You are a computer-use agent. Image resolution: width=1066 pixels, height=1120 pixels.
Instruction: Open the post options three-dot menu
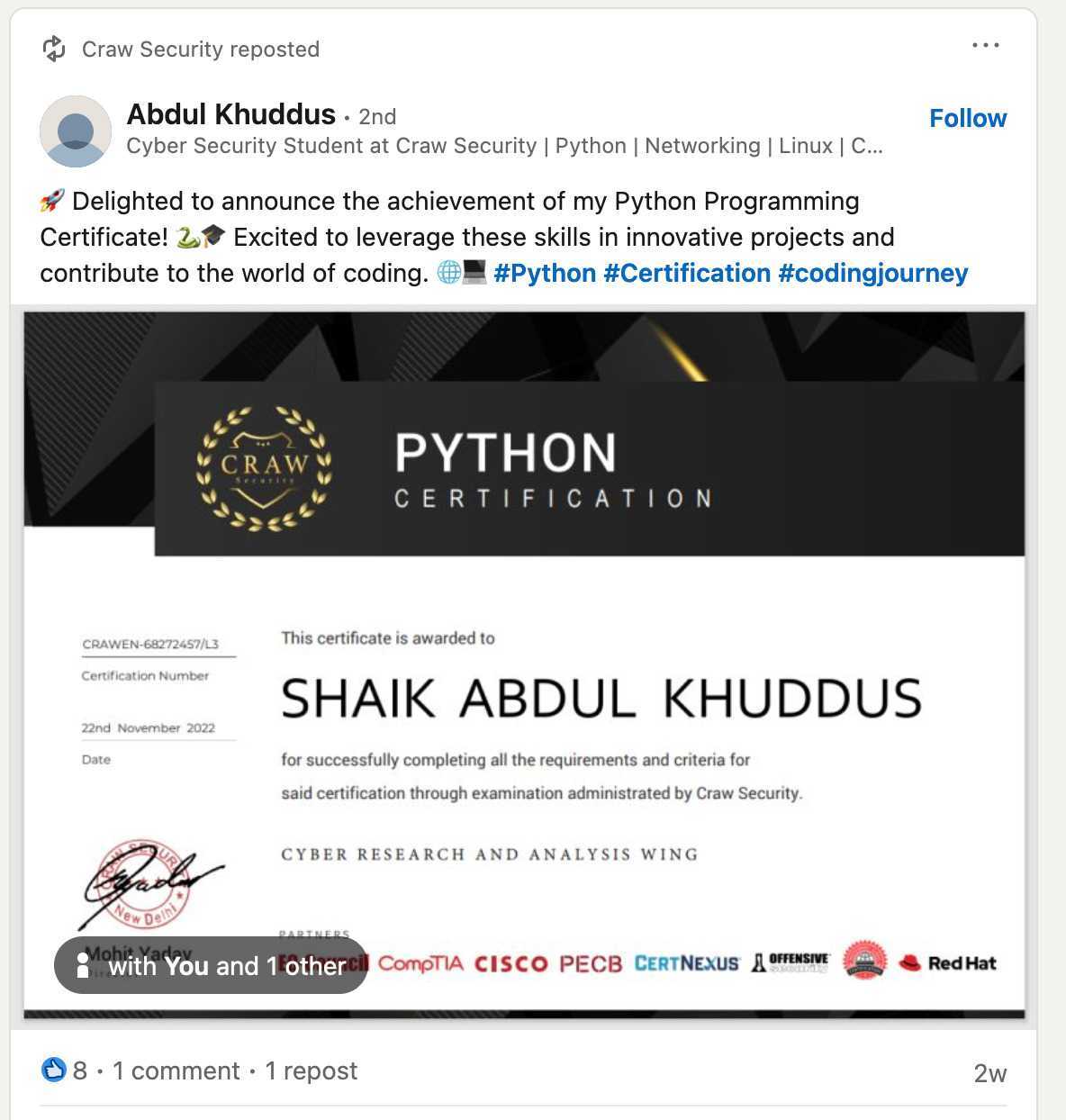[986, 44]
